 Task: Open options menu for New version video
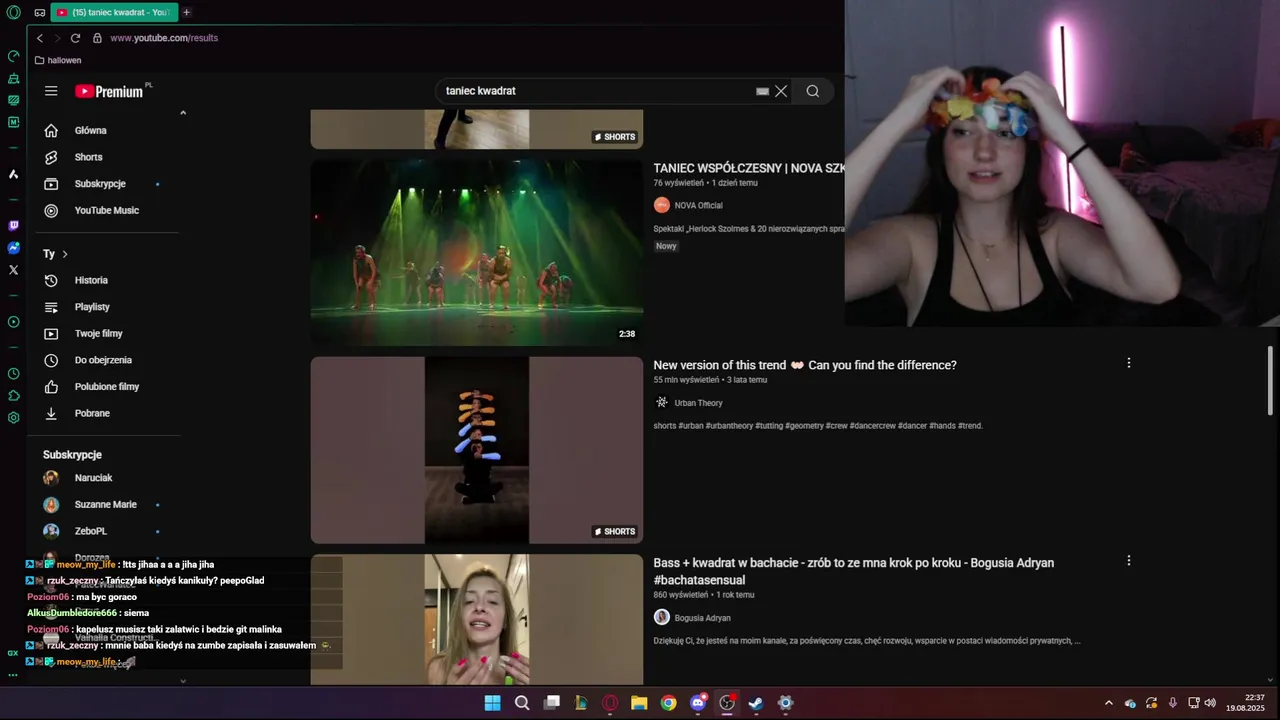click(x=1129, y=363)
